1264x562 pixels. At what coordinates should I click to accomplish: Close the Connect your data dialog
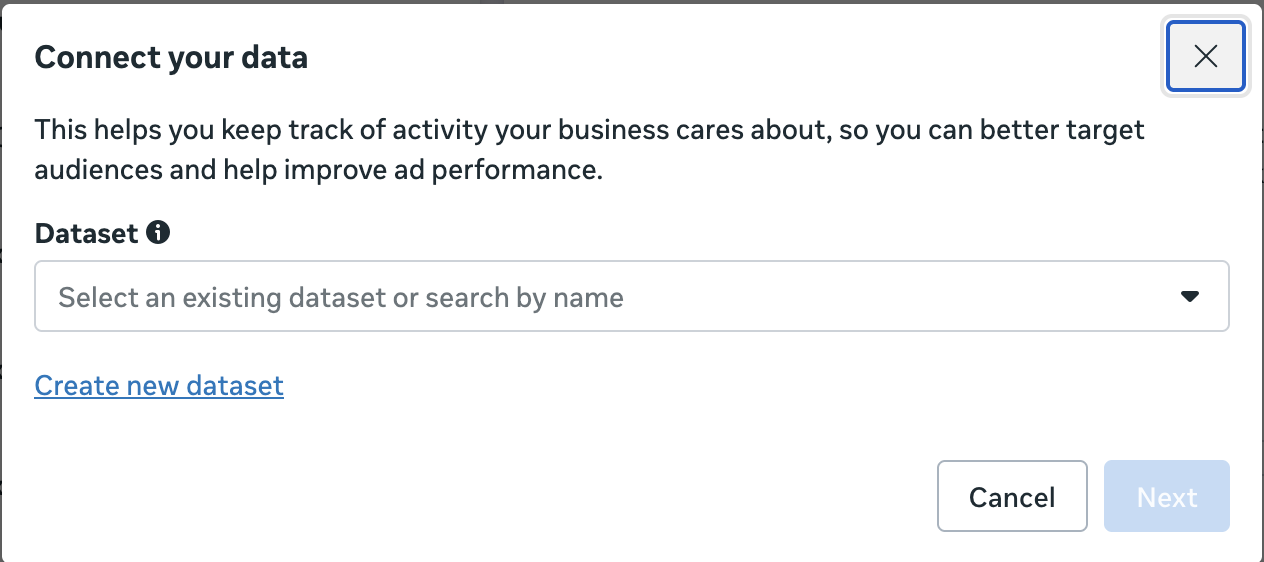(1205, 56)
